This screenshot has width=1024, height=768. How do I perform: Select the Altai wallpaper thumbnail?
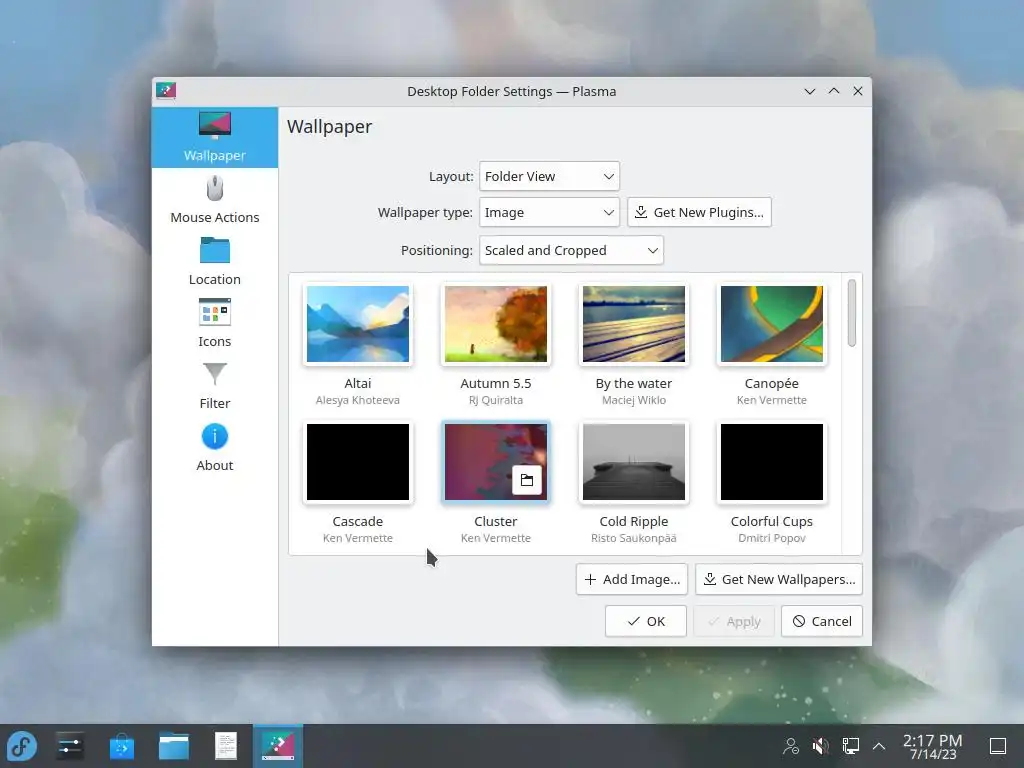click(x=358, y=324)
